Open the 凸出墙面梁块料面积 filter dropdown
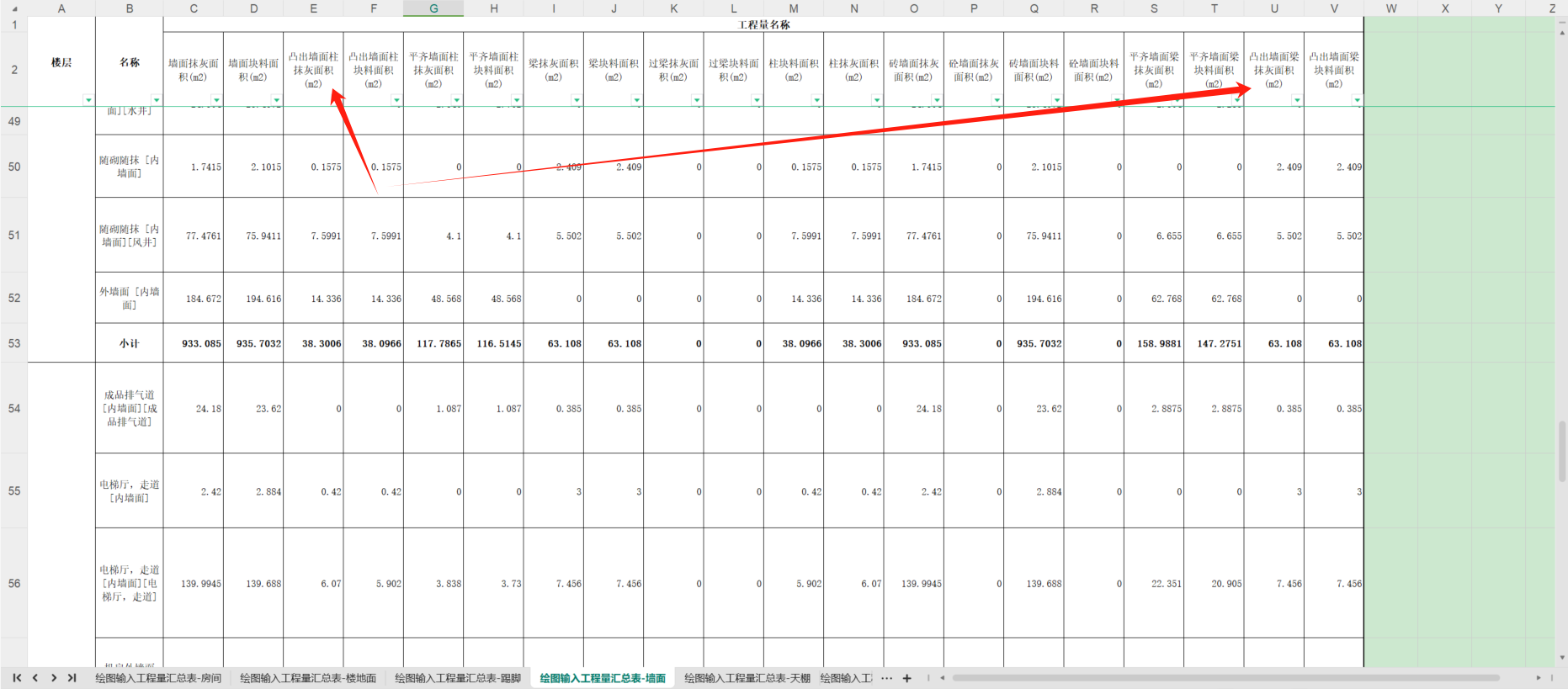 click(x=1357, y=100)
